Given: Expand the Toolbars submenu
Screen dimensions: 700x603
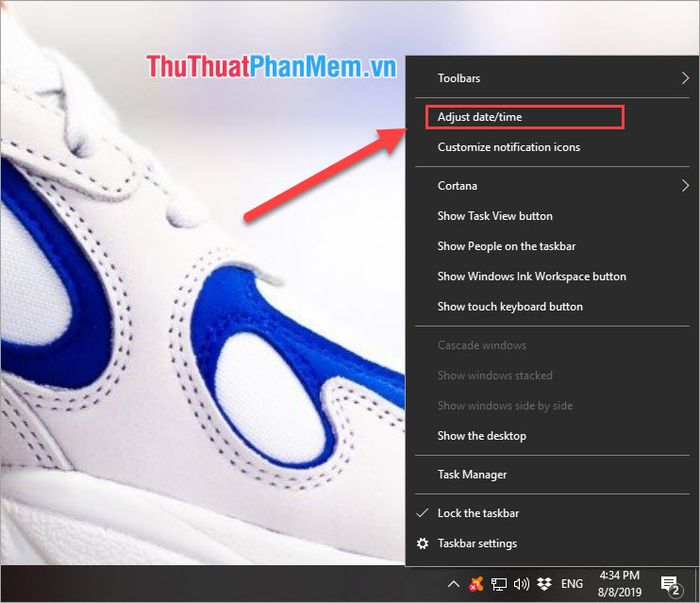Looking at the screenshot, I should tap(552, 78).
